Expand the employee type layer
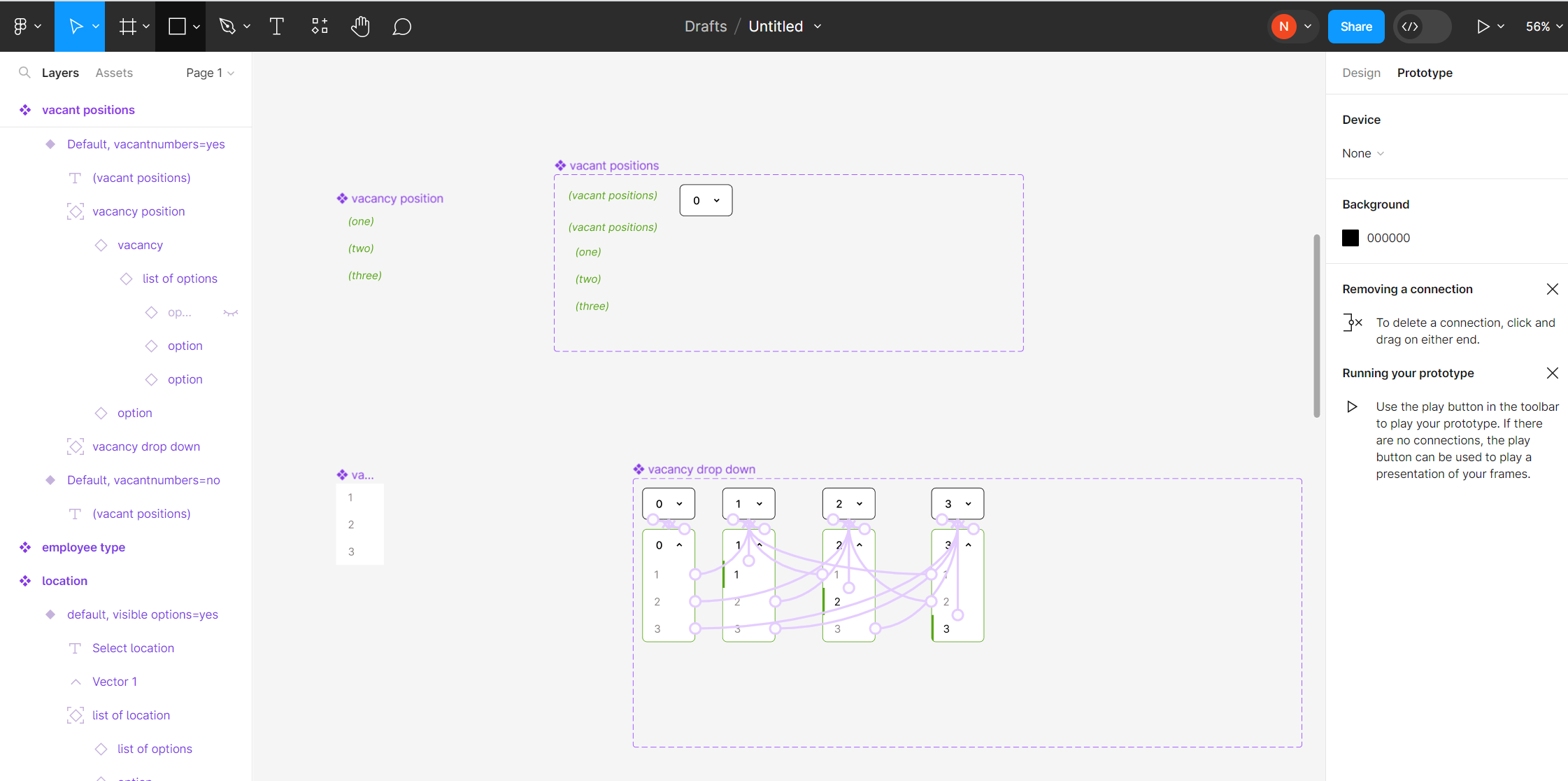Screen dimensions: 1568x781 pyautogui.click(x=10, y=547)
